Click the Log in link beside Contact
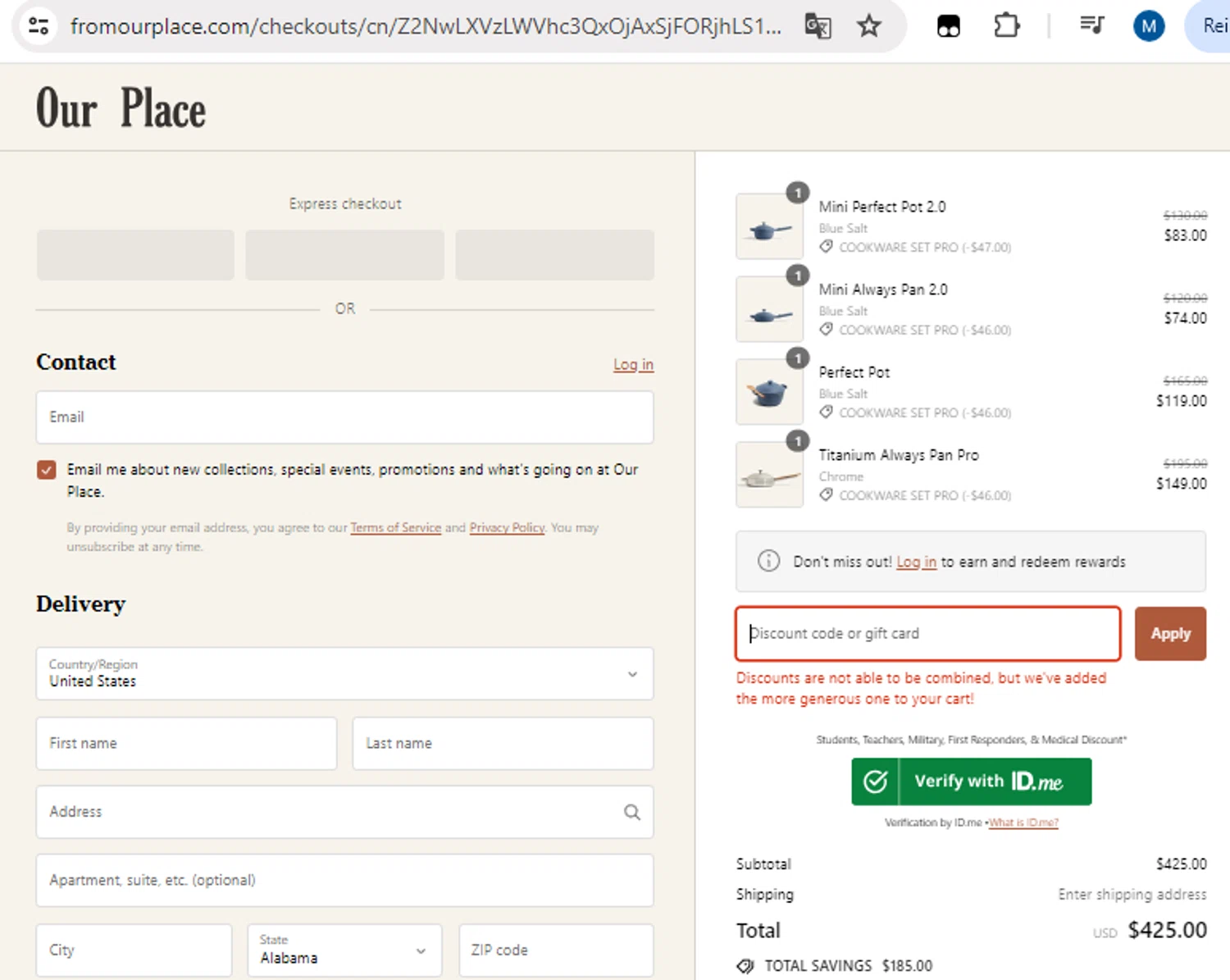 tap(633, 364)
